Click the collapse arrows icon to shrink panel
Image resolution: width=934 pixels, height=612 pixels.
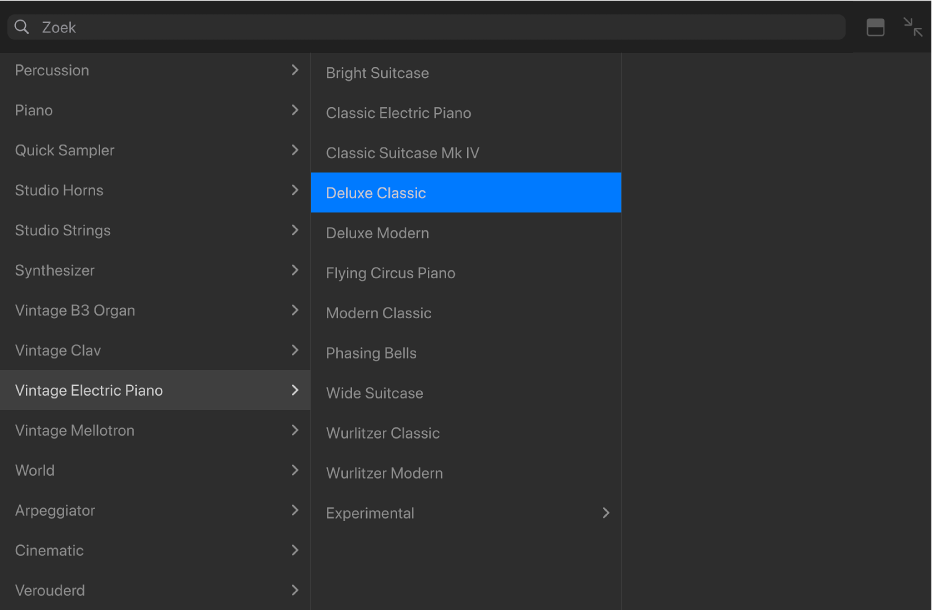pos(913,27)
